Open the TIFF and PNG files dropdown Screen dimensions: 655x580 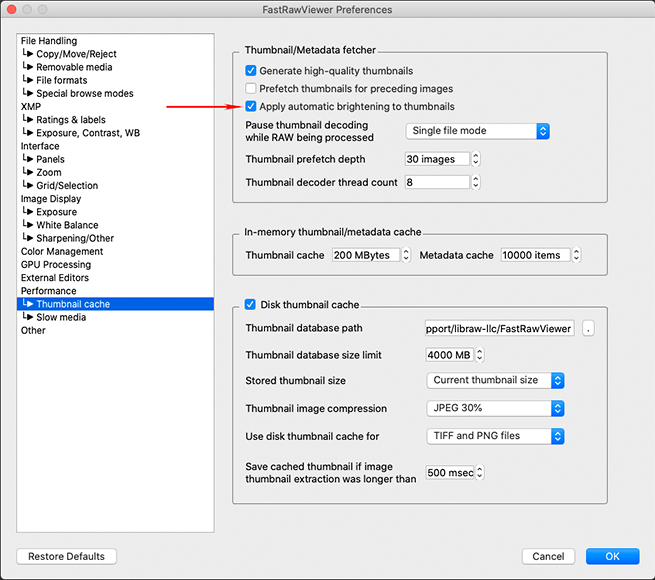[496, 436]
